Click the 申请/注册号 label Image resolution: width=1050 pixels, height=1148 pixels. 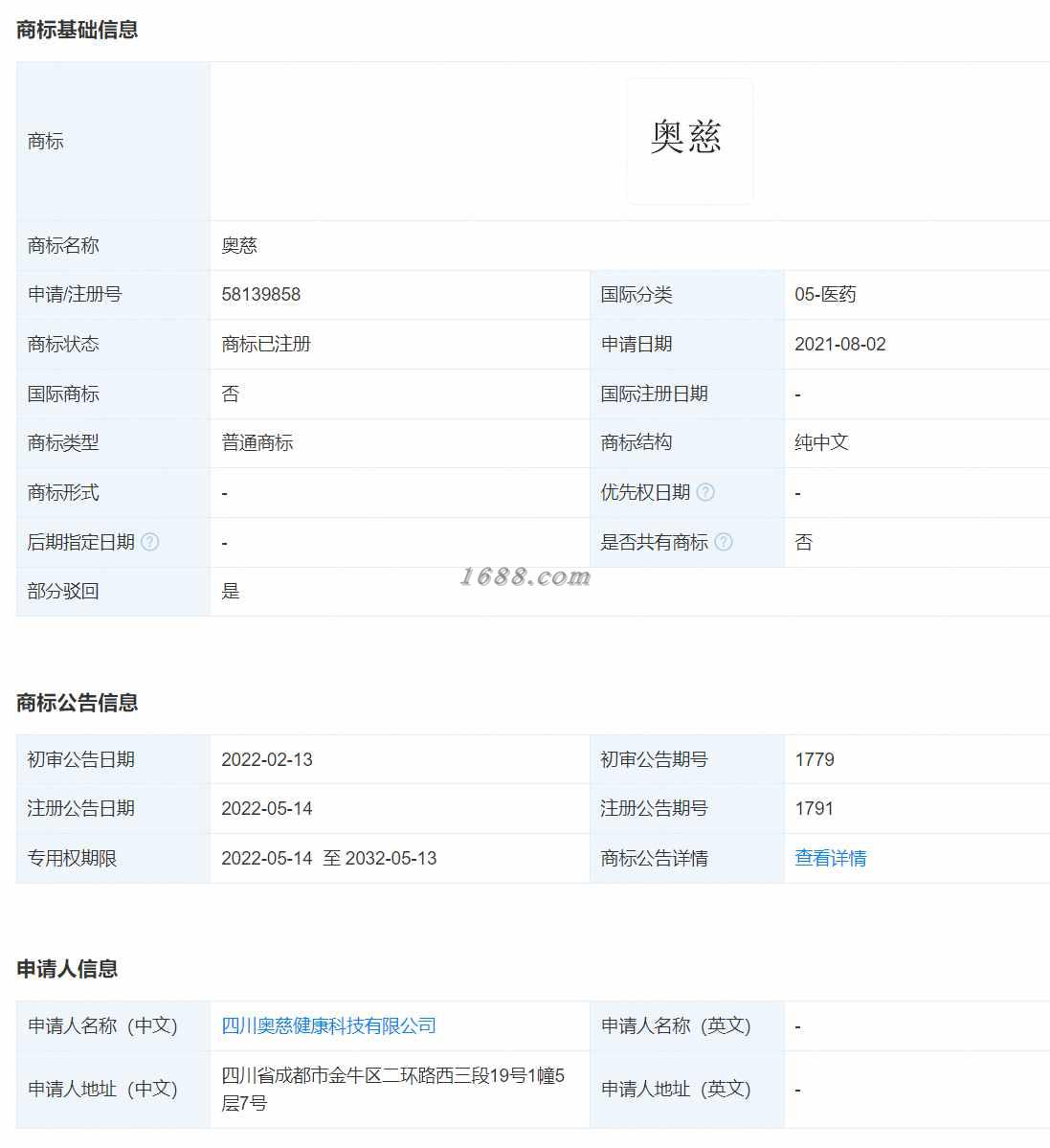click(x=75, y=294)
